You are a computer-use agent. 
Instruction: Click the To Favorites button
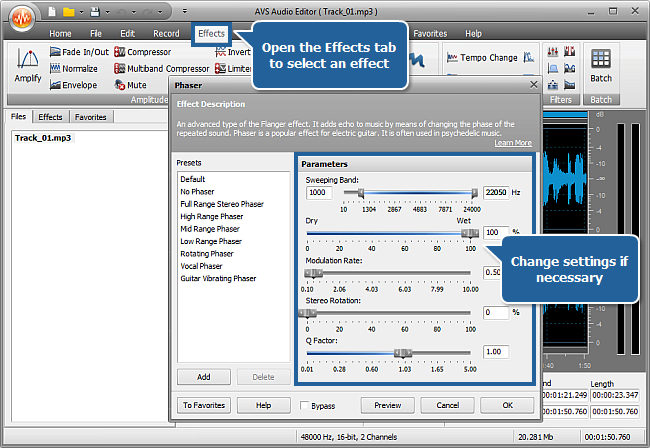point(204,405)
